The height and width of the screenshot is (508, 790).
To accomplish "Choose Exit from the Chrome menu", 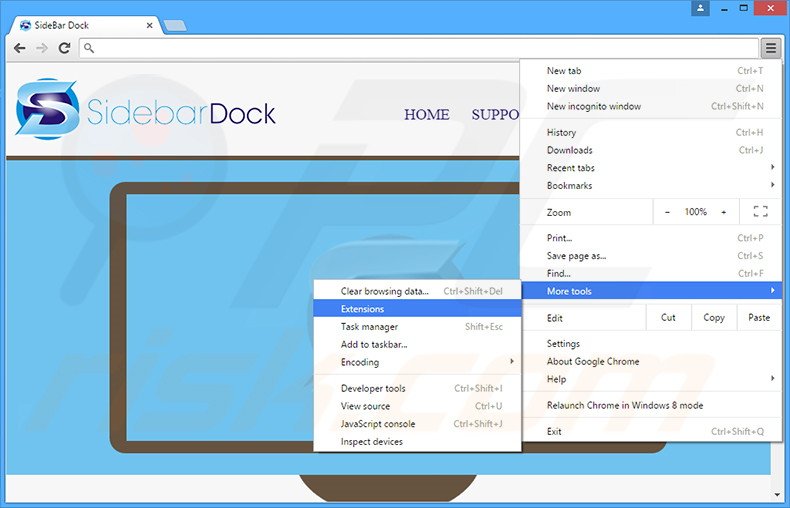I will (651, 431).
